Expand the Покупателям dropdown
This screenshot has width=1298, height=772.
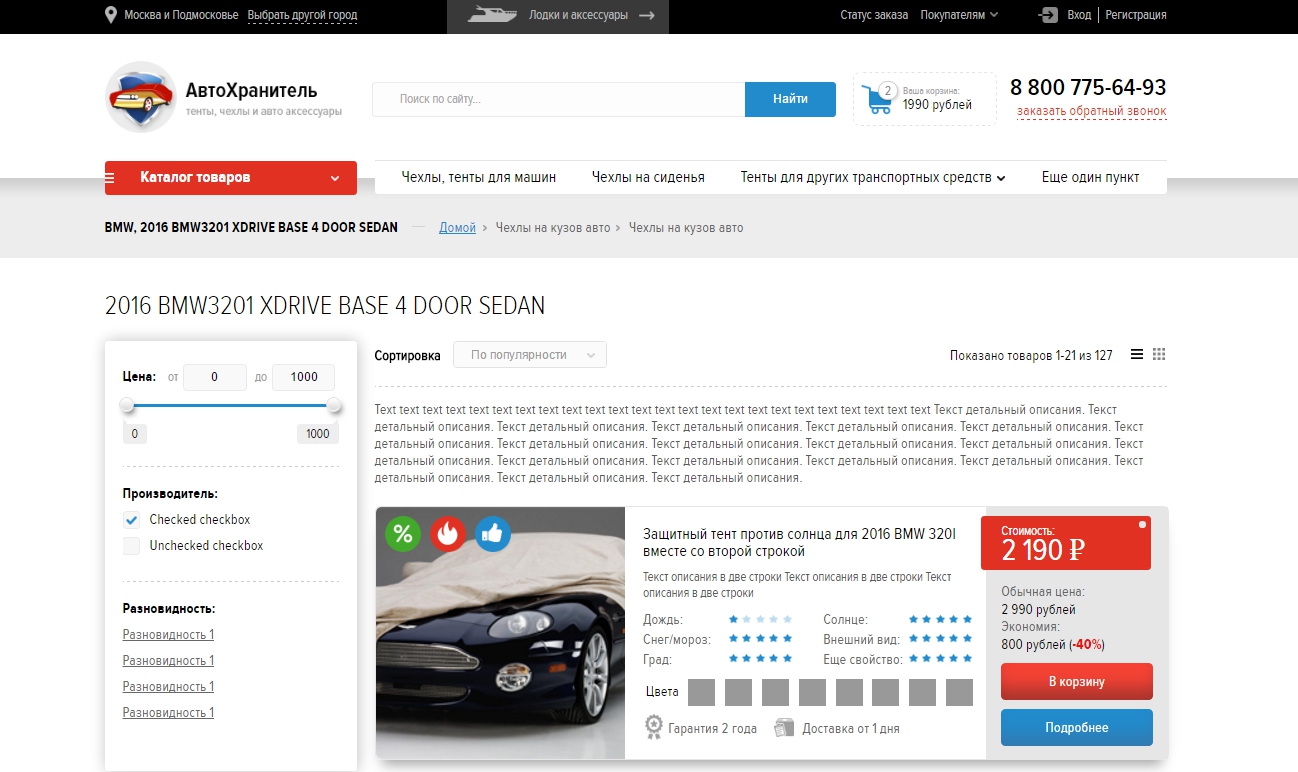coord(959,15)
